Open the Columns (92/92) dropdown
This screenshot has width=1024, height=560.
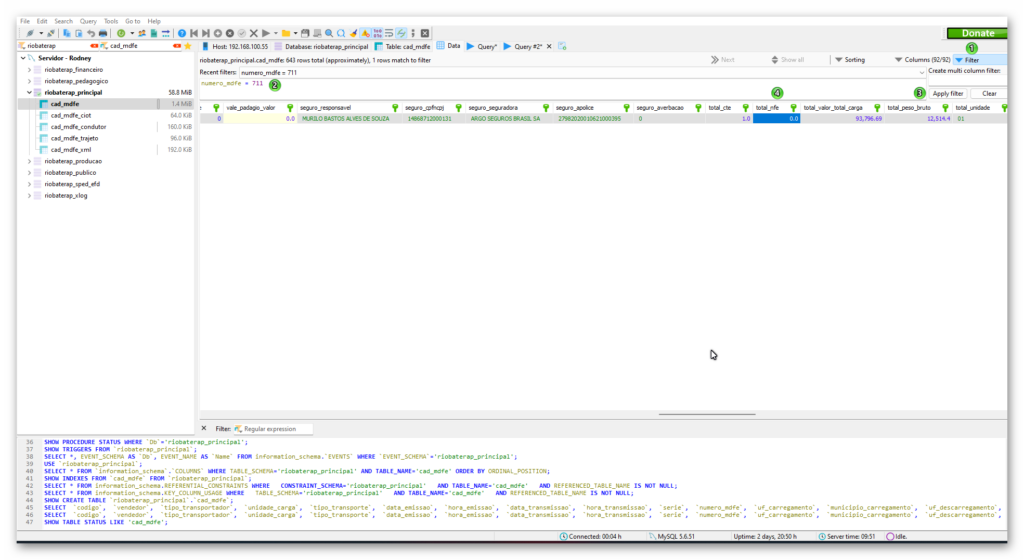(x=922, y=60)
